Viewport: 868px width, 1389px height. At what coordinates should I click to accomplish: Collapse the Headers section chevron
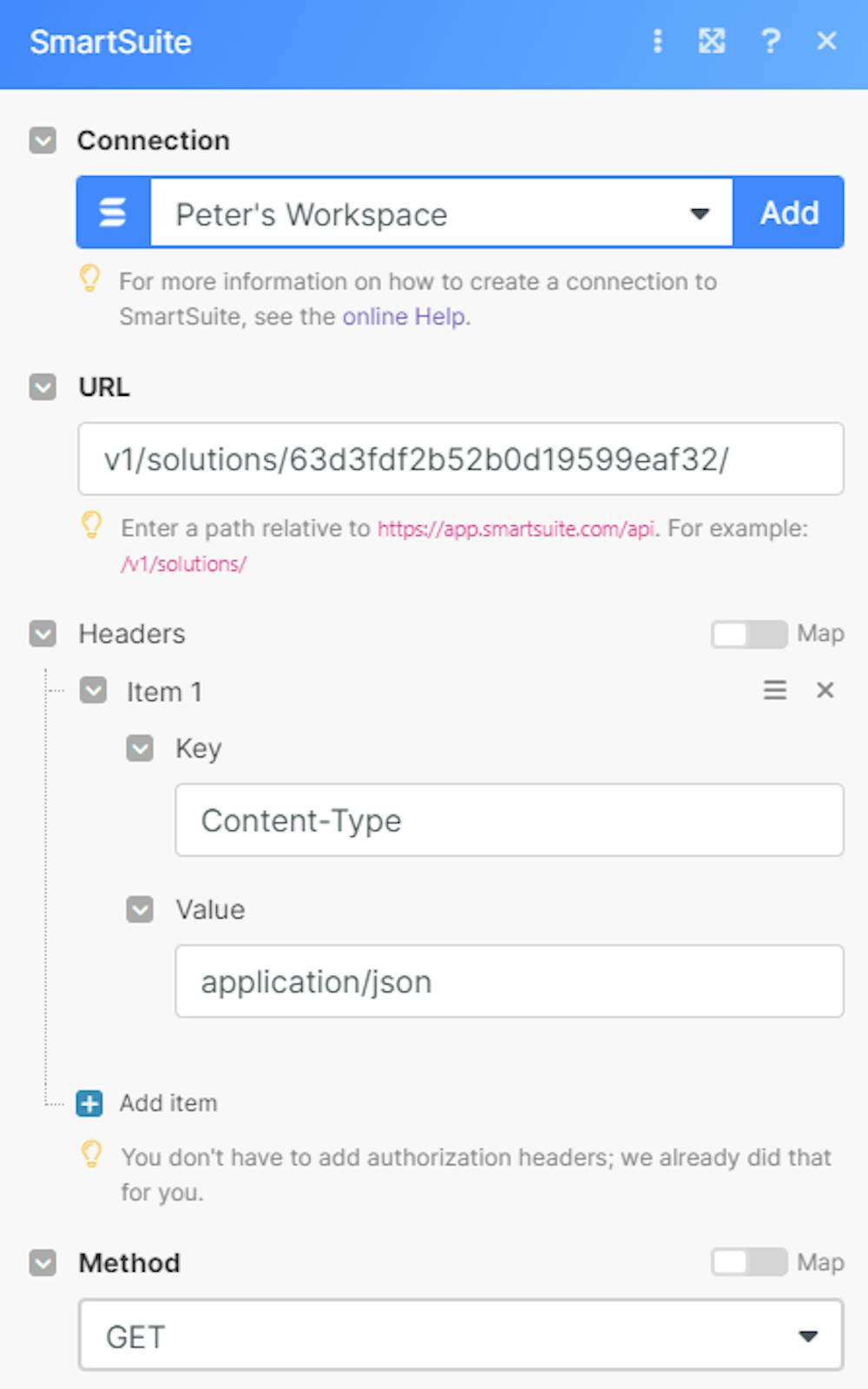43,634
